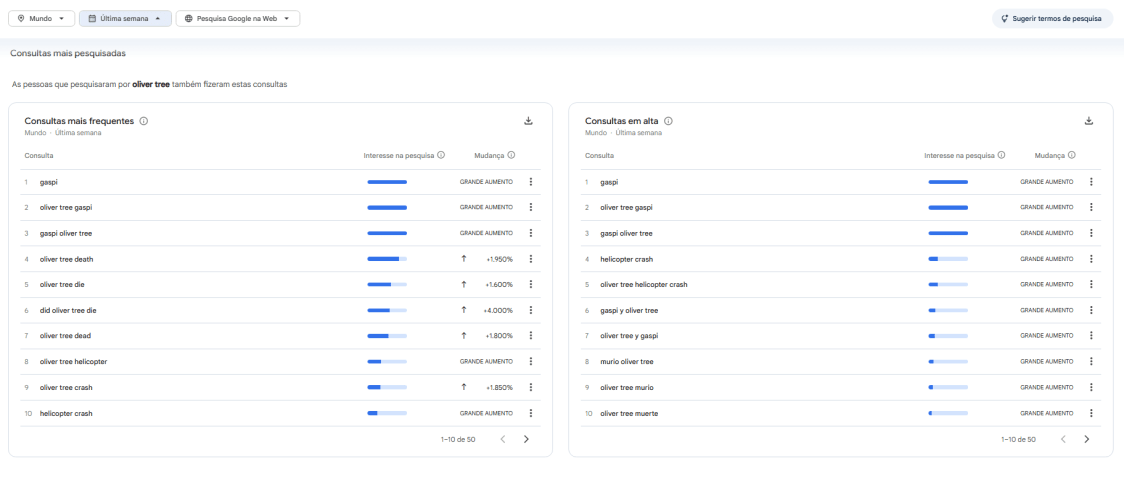This screenshot has width=1124, height=477.
Task: Click the +1.600% change value
Action: [499, 285]
